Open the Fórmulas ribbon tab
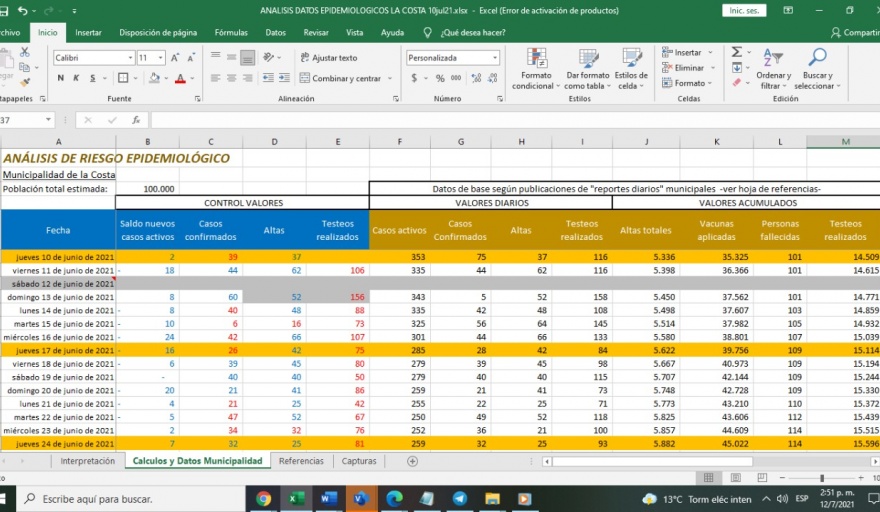 (231, 32)
